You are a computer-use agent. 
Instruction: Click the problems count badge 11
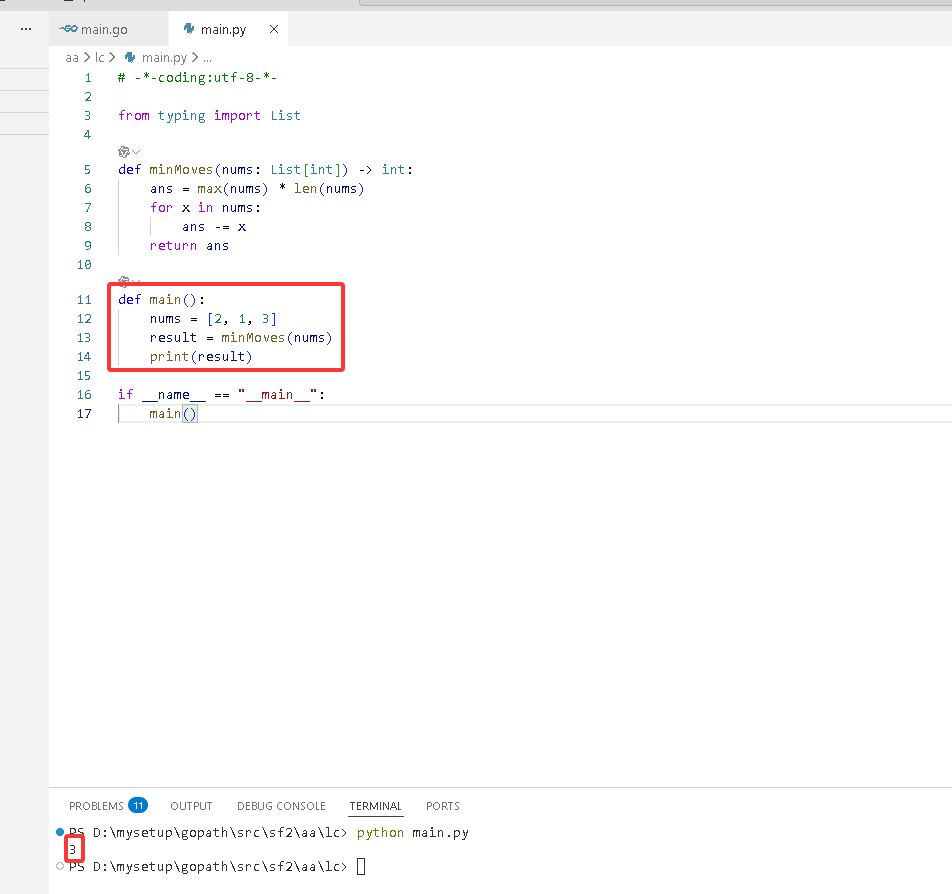tap(138, 805)
